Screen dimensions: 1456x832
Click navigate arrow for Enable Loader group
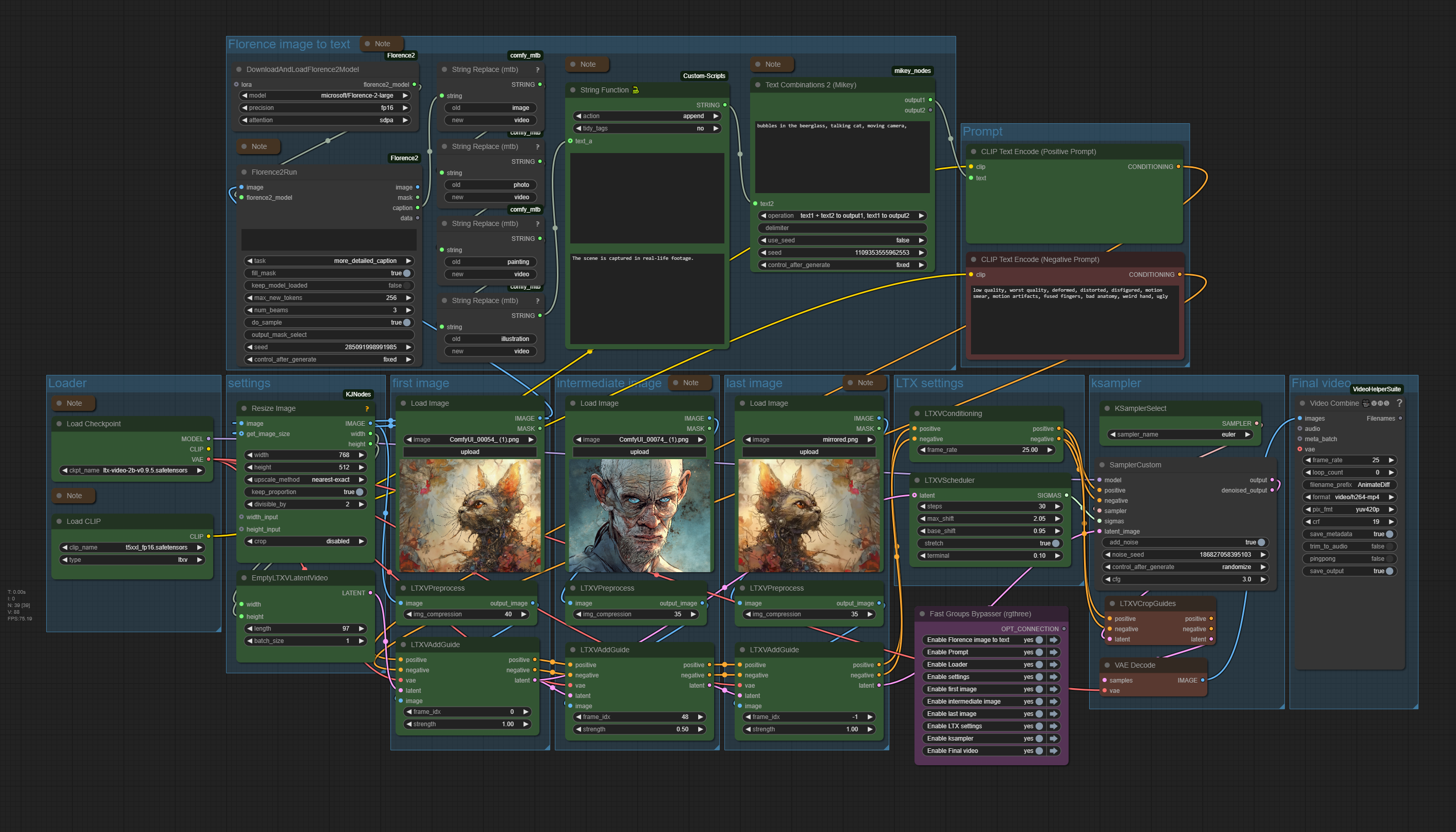tap(1053, 665)
